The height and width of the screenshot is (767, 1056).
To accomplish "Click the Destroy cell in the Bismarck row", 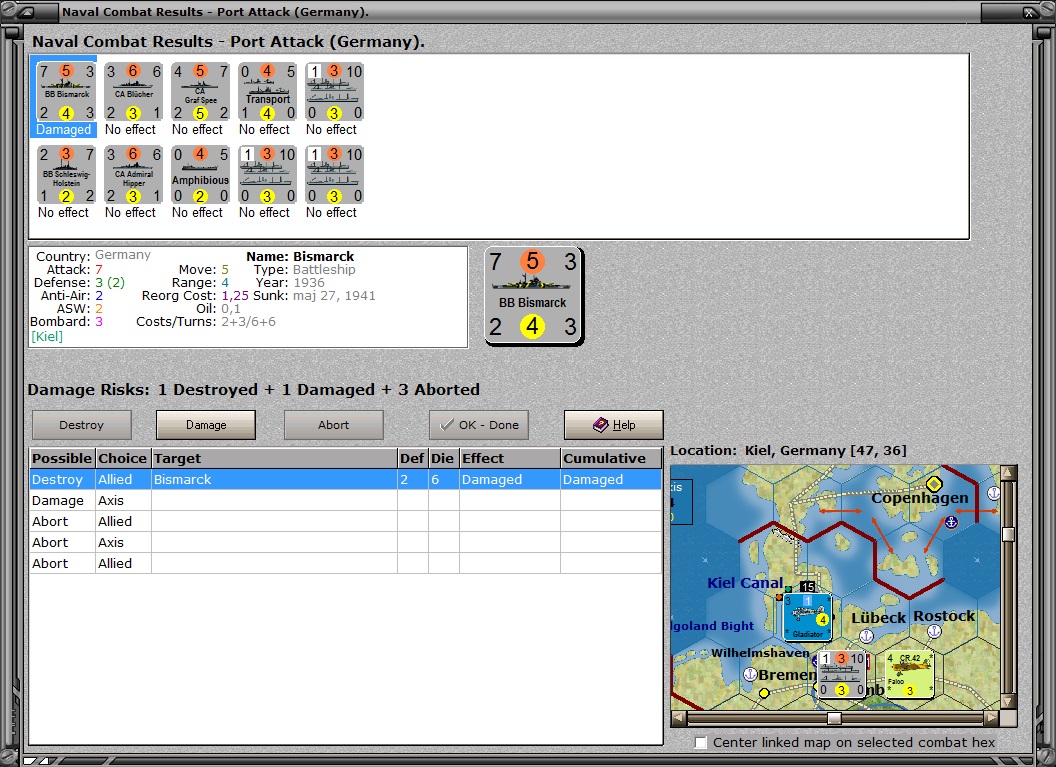I will (62, 479).
